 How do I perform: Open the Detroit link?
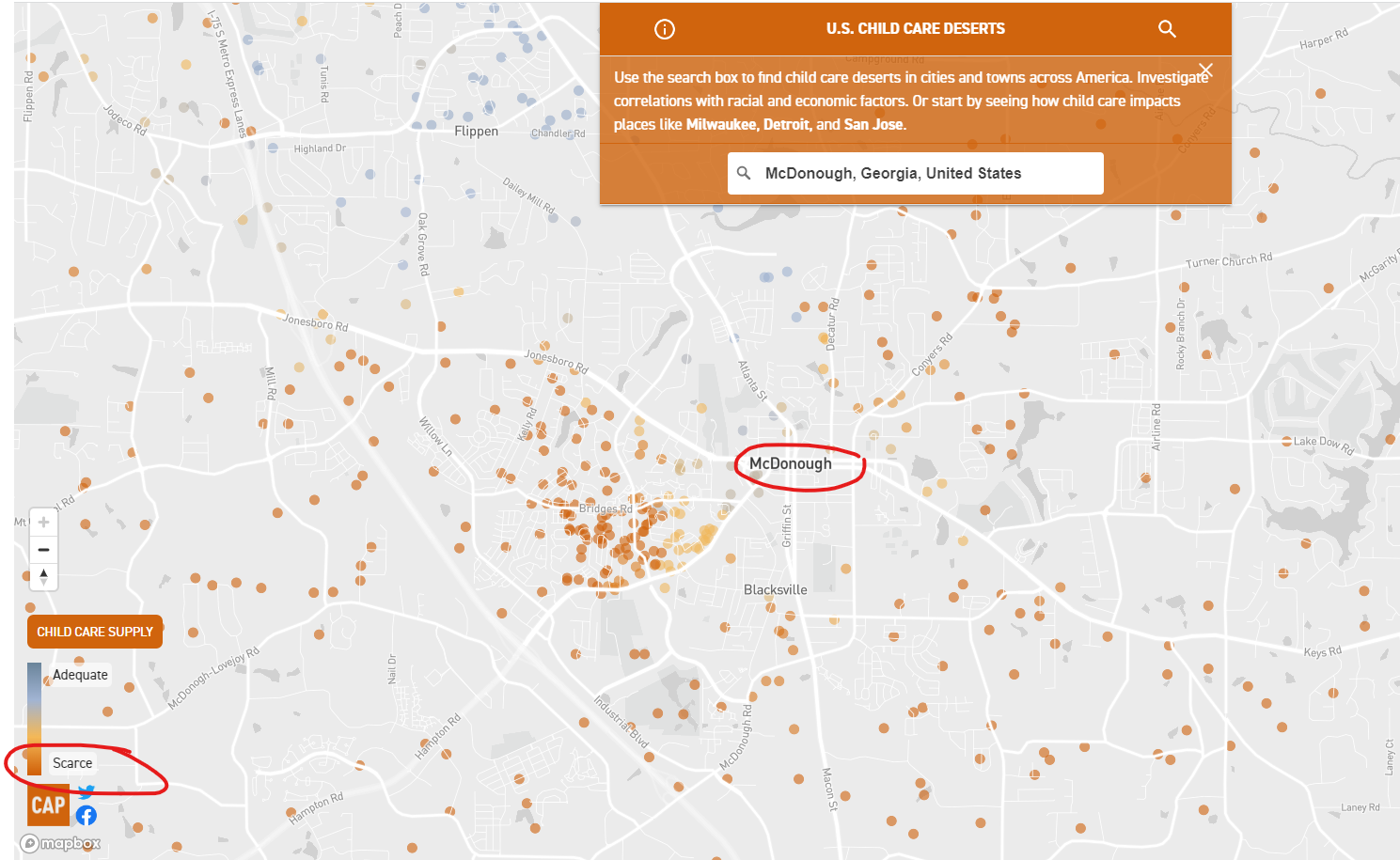point(786,124)
